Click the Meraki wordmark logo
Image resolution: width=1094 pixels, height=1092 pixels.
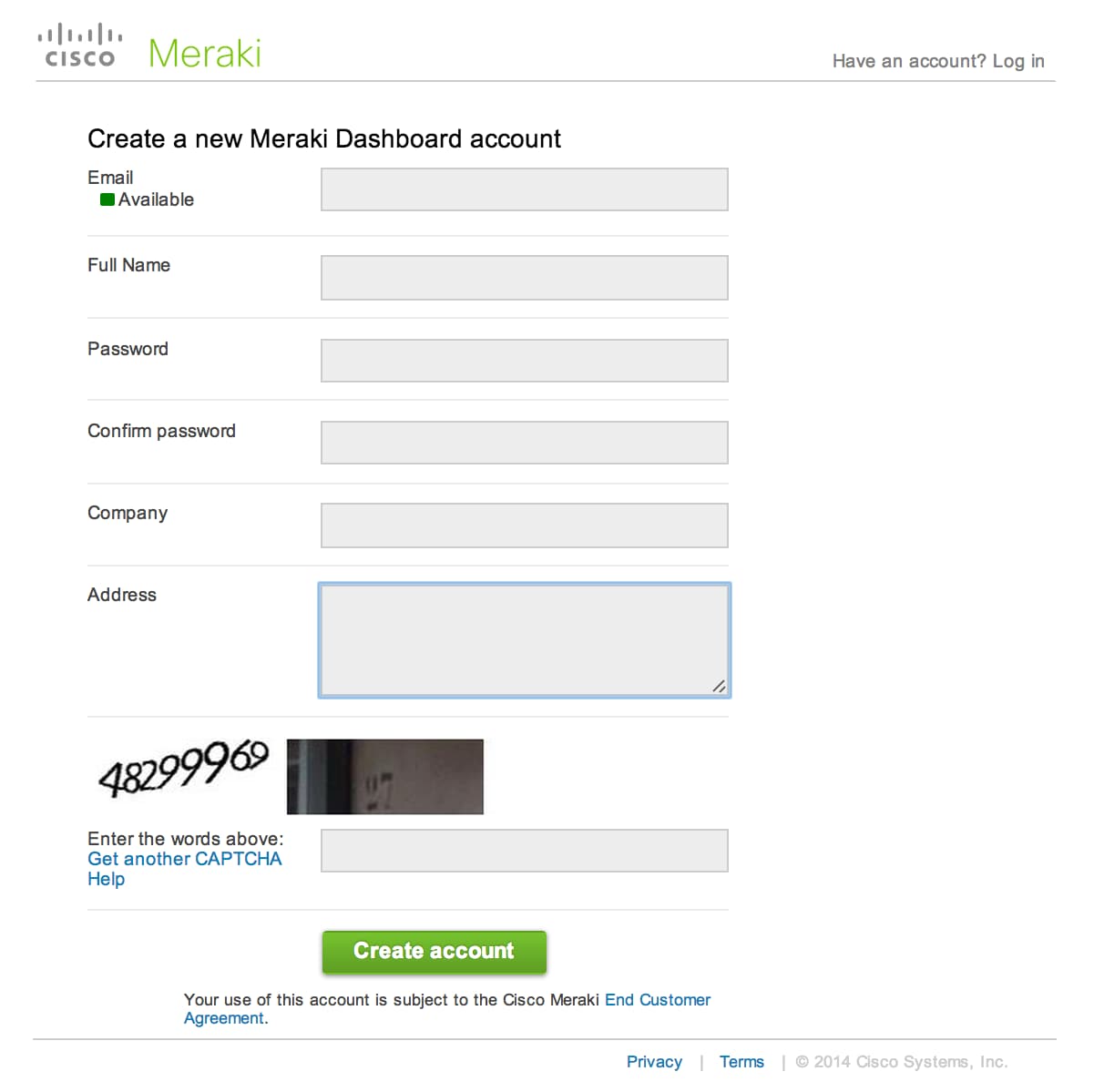point(205,53)
